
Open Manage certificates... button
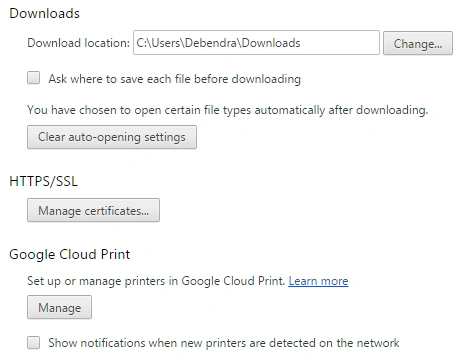click(x=93, y=210)
